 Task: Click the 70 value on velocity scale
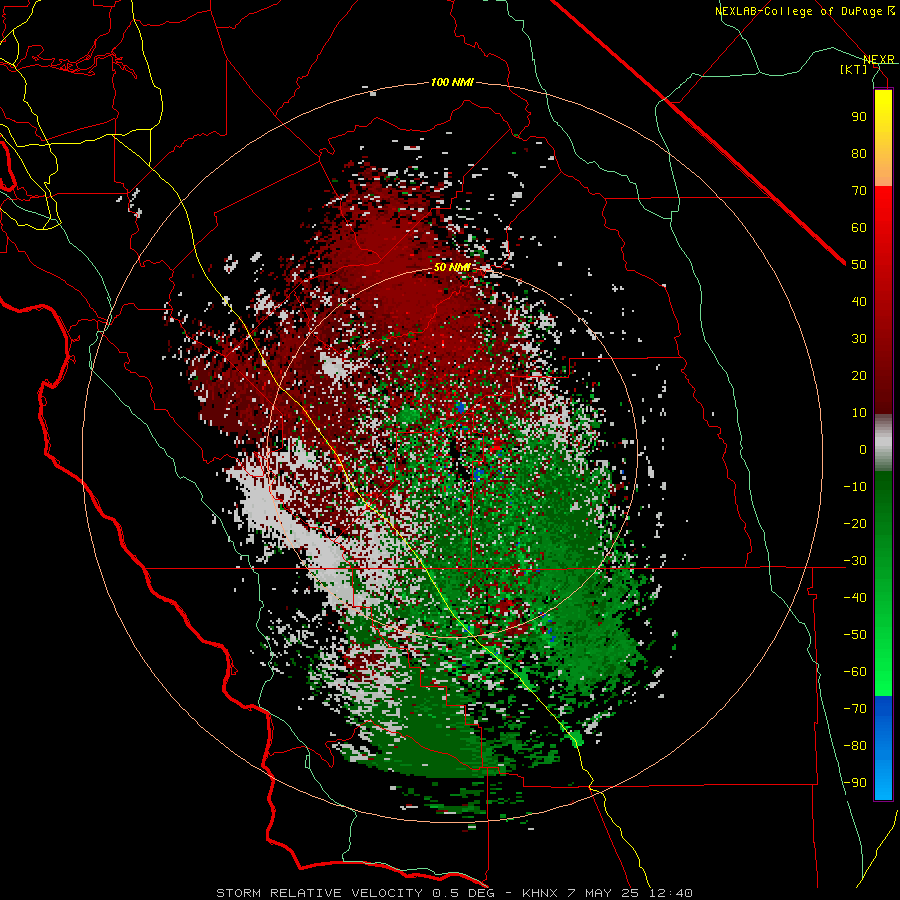click(x=859, y=191)
